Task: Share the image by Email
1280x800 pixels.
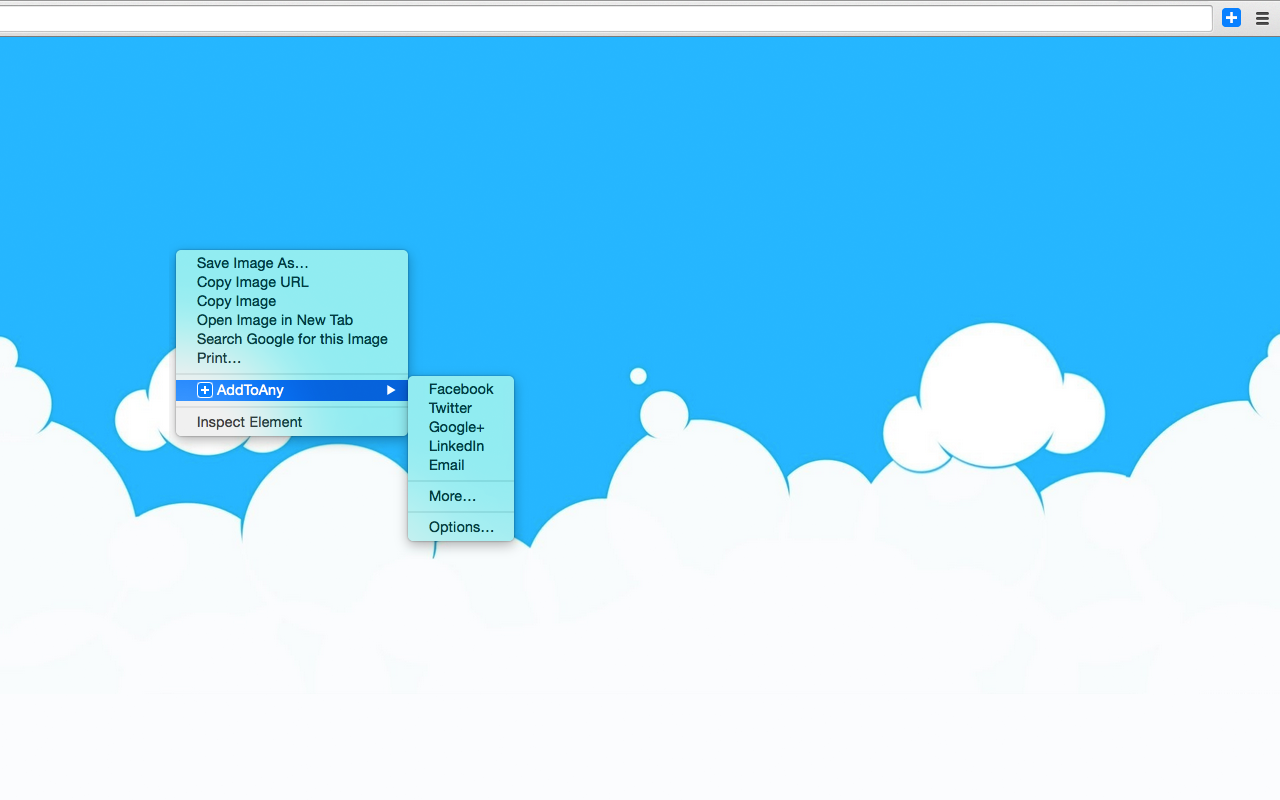Action: click(446, 465)
